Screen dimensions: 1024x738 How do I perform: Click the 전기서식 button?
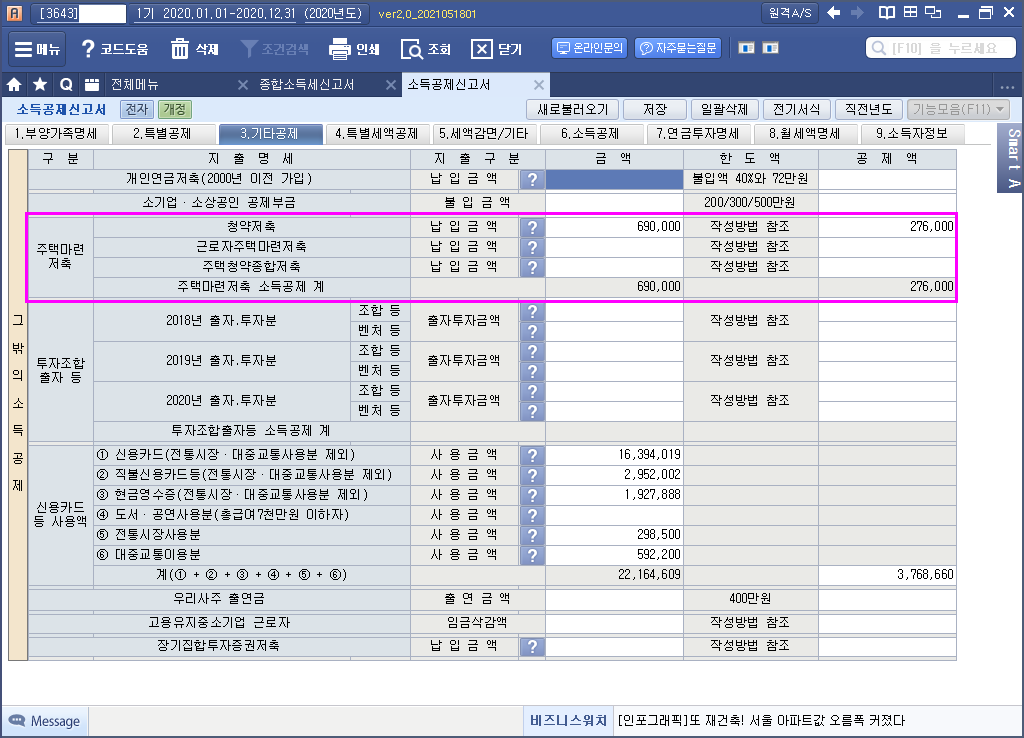pyautogui.click(x=796, y=109)
